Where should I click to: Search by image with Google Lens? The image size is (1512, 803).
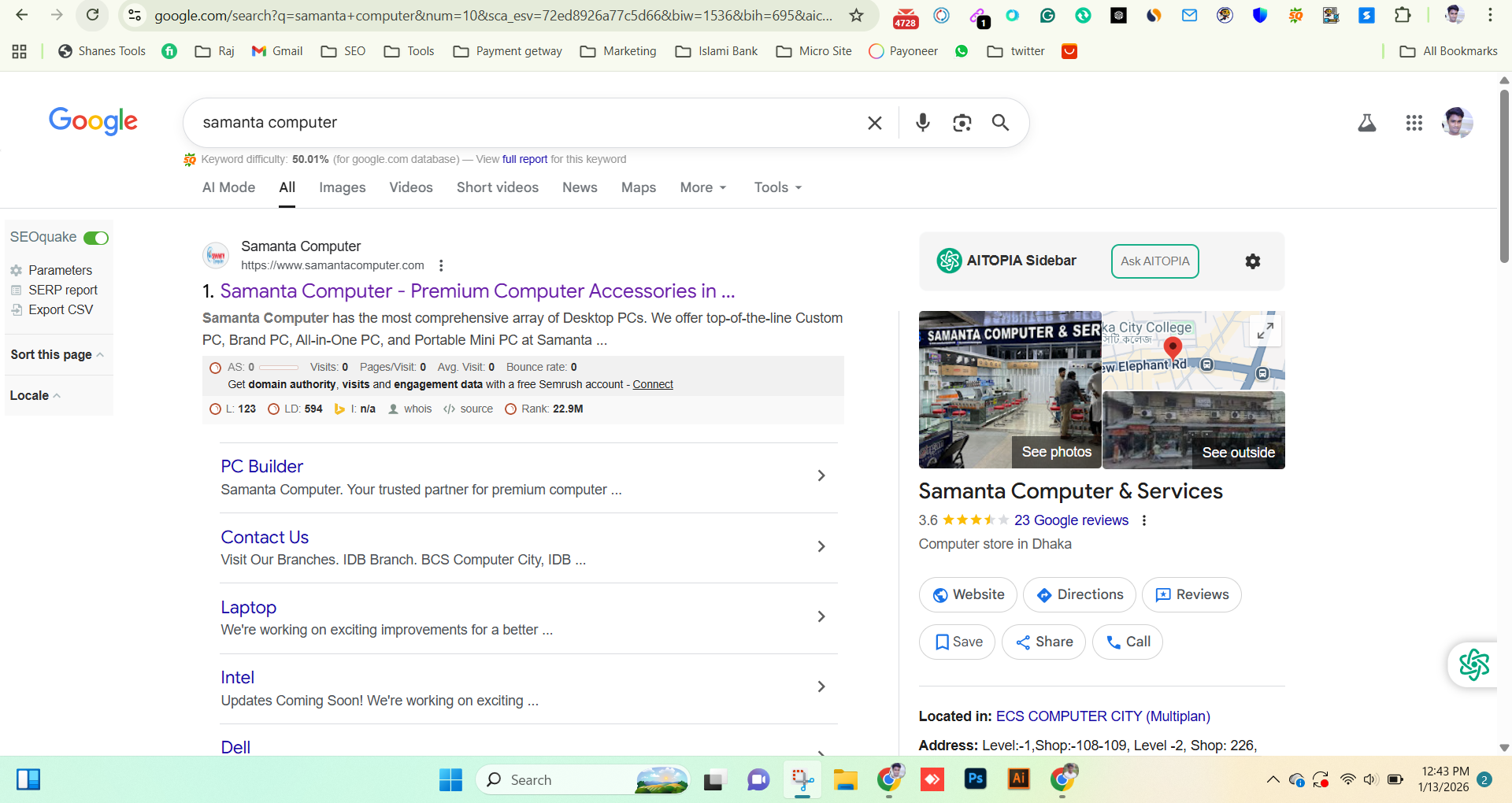click(x=962, y=123)
